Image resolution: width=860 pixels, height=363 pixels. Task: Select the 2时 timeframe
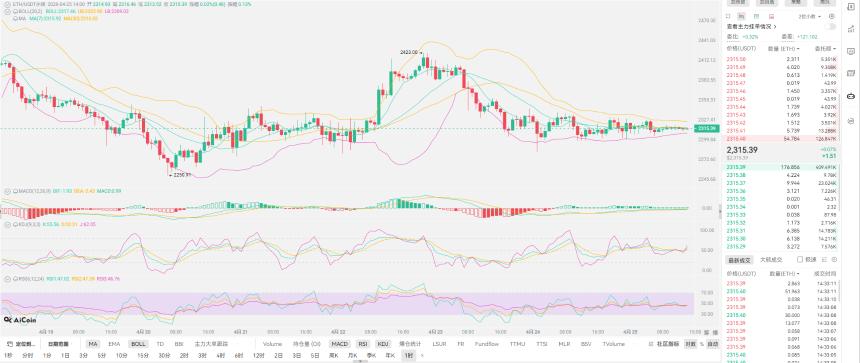click(184, 355)
